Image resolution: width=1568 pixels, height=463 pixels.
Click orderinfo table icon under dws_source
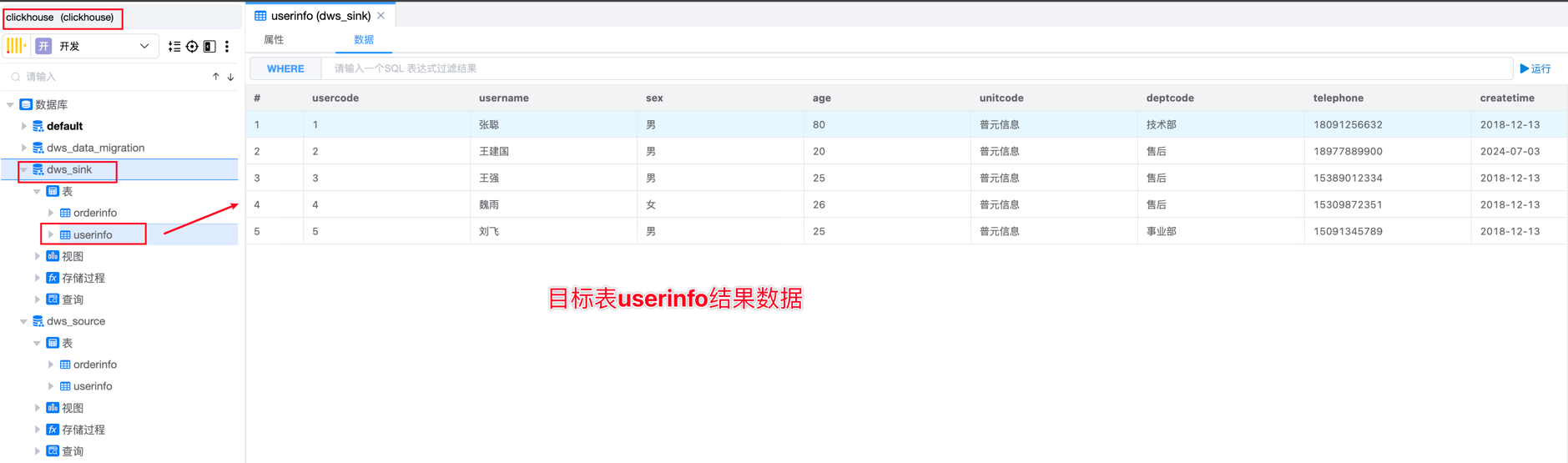65,365
